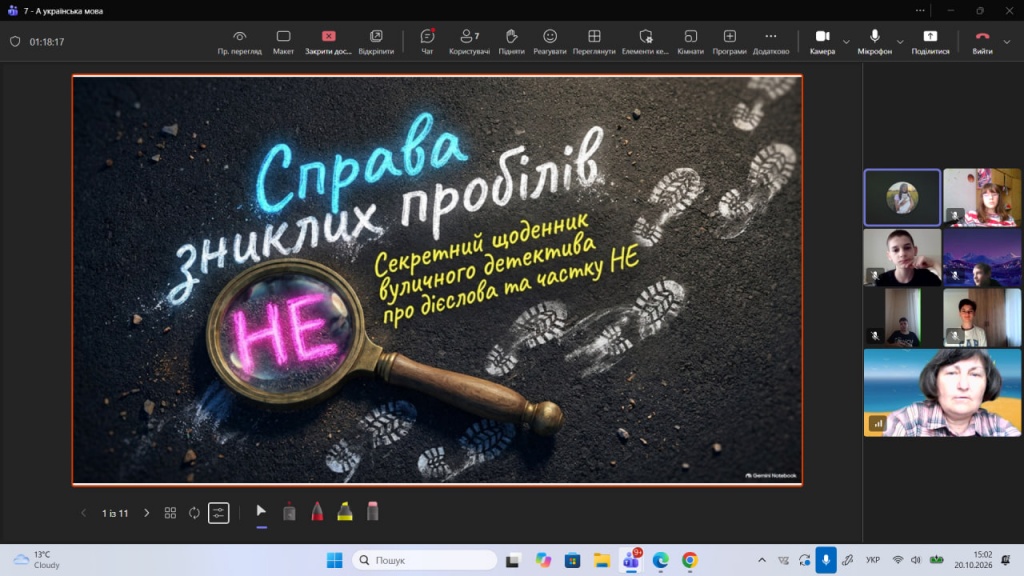Select the yellow highlighter tool
This screenshot has width=1024, height=576.
[x=345, y=511]
